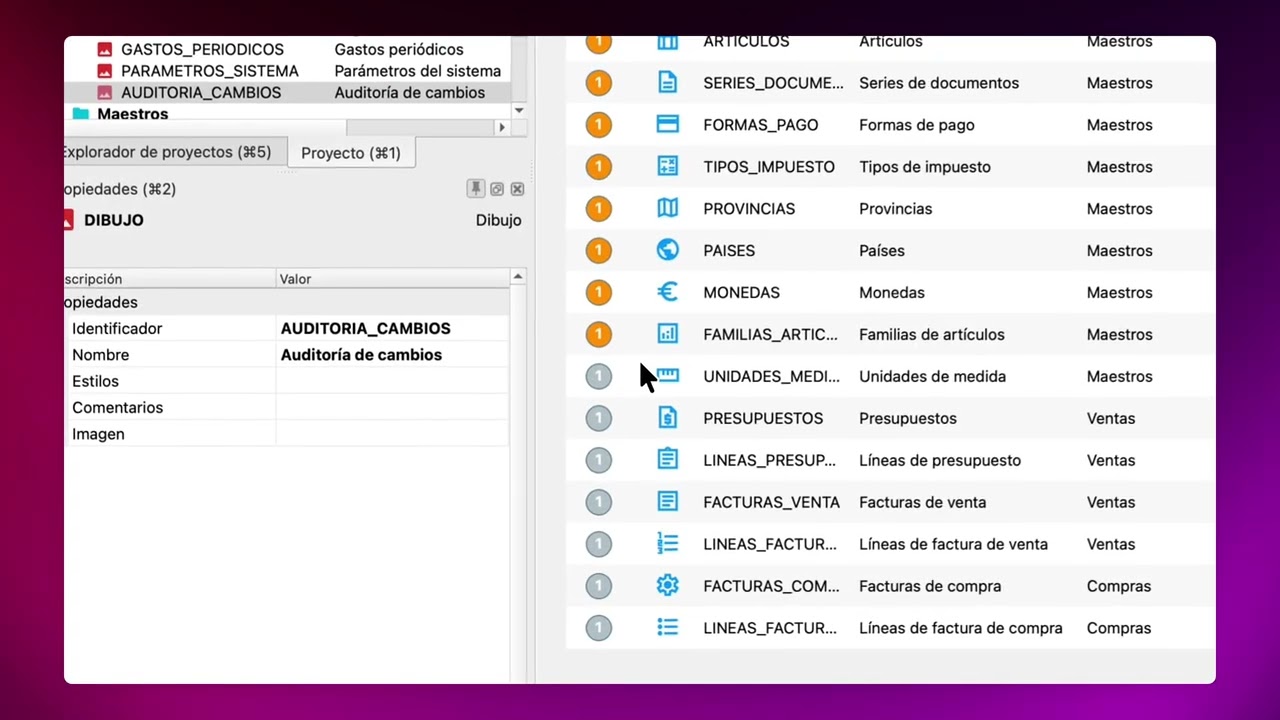The height and width of the screenshot is (720, 1280).
Task: Select the Imagen property label
Action: point(98,434)
